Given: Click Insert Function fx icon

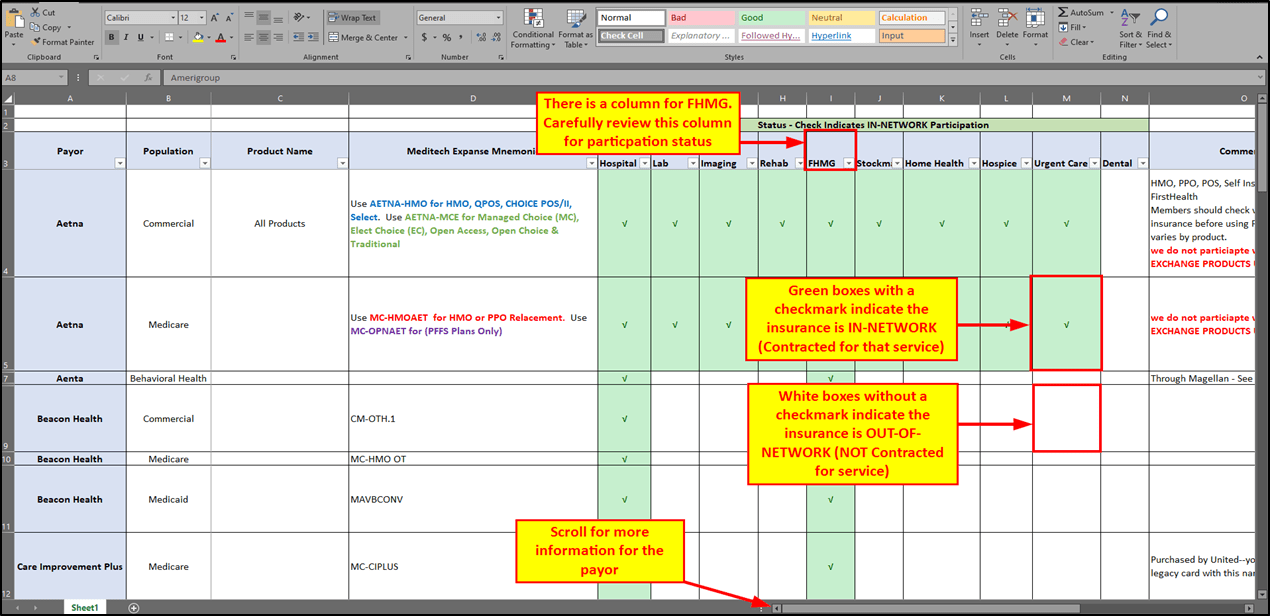Looking at the screenshot, I should point(147,78).
